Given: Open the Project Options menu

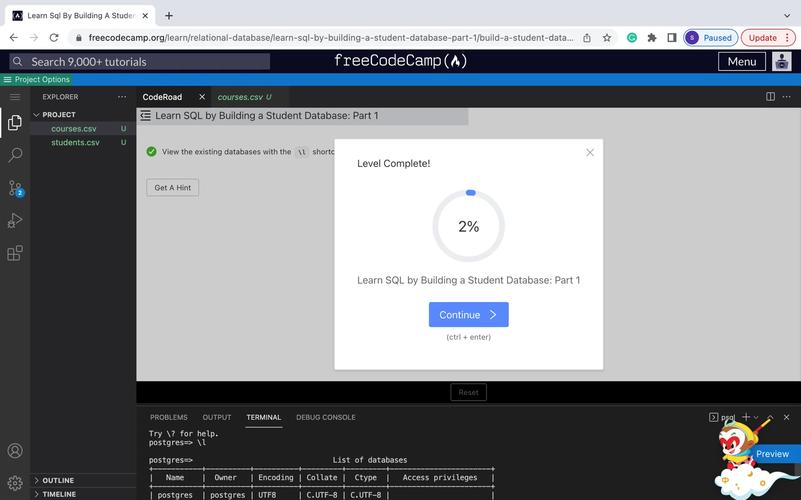Looking at the screenshot, I should [36, 79].
